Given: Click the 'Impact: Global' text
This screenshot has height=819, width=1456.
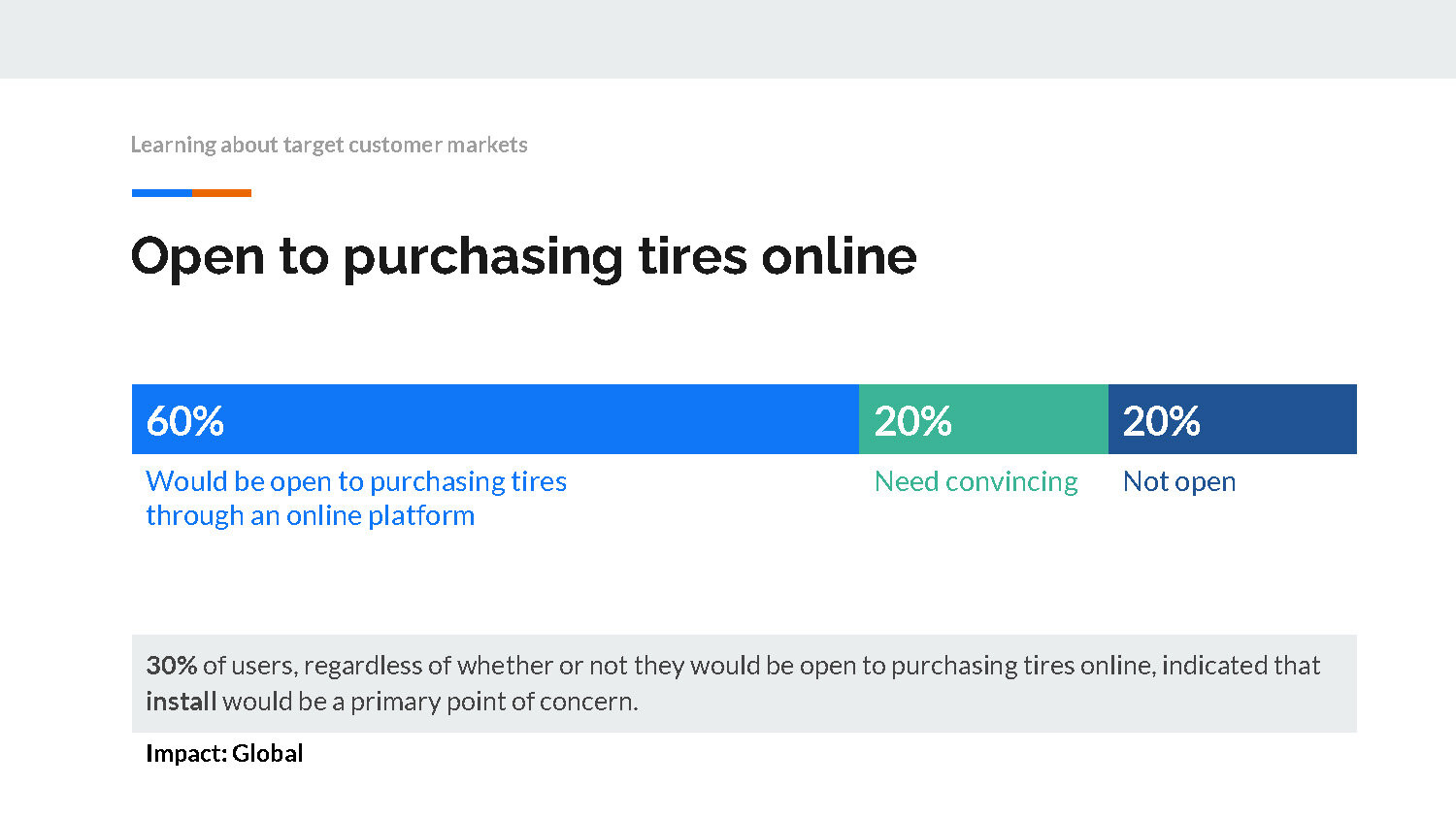Looking at the screenshot, I should [224, 753].
